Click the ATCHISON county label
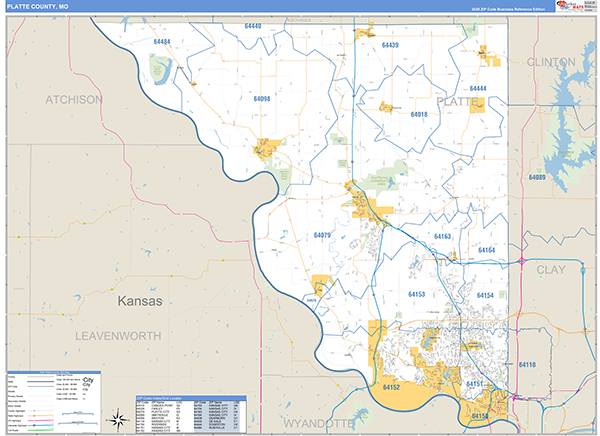This screenshot has height=436, width=600. [73, 100]
